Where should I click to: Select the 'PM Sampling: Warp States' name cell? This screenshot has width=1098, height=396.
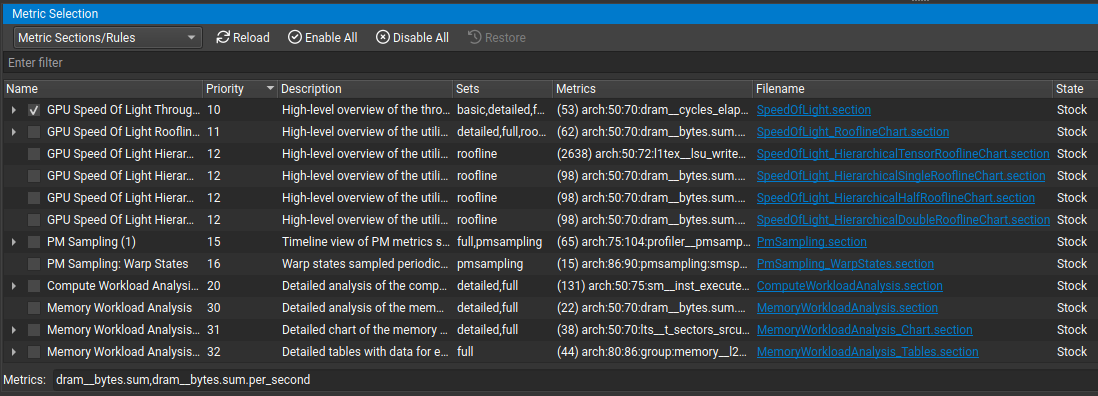click(x=118, y=264)
